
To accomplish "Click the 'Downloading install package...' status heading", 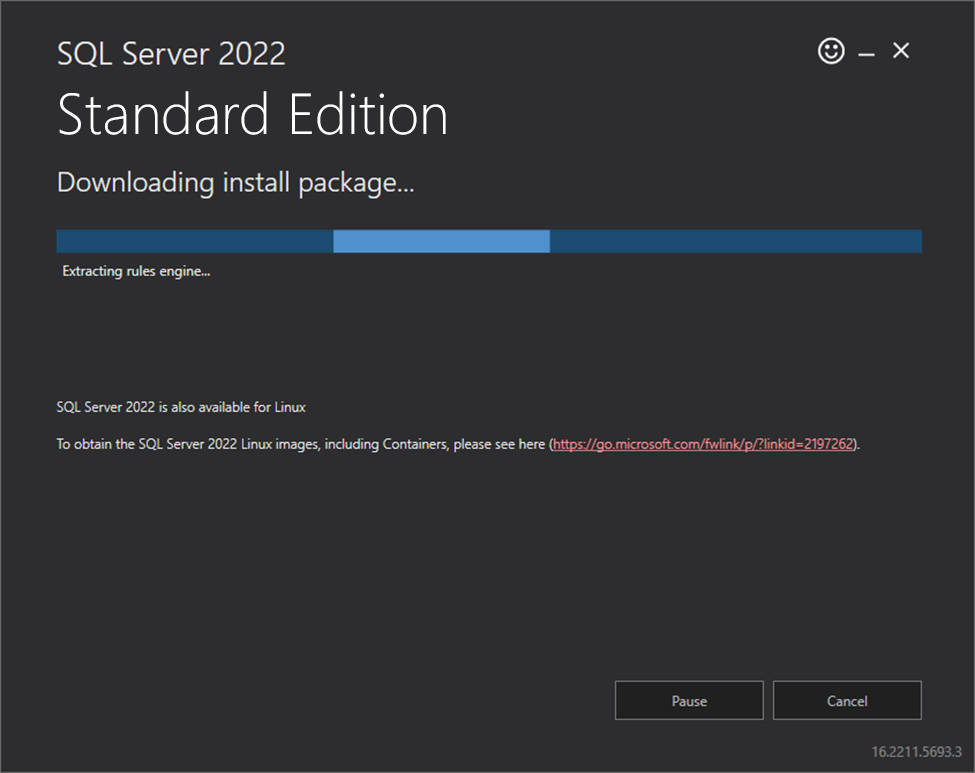I will coord(235,183).
